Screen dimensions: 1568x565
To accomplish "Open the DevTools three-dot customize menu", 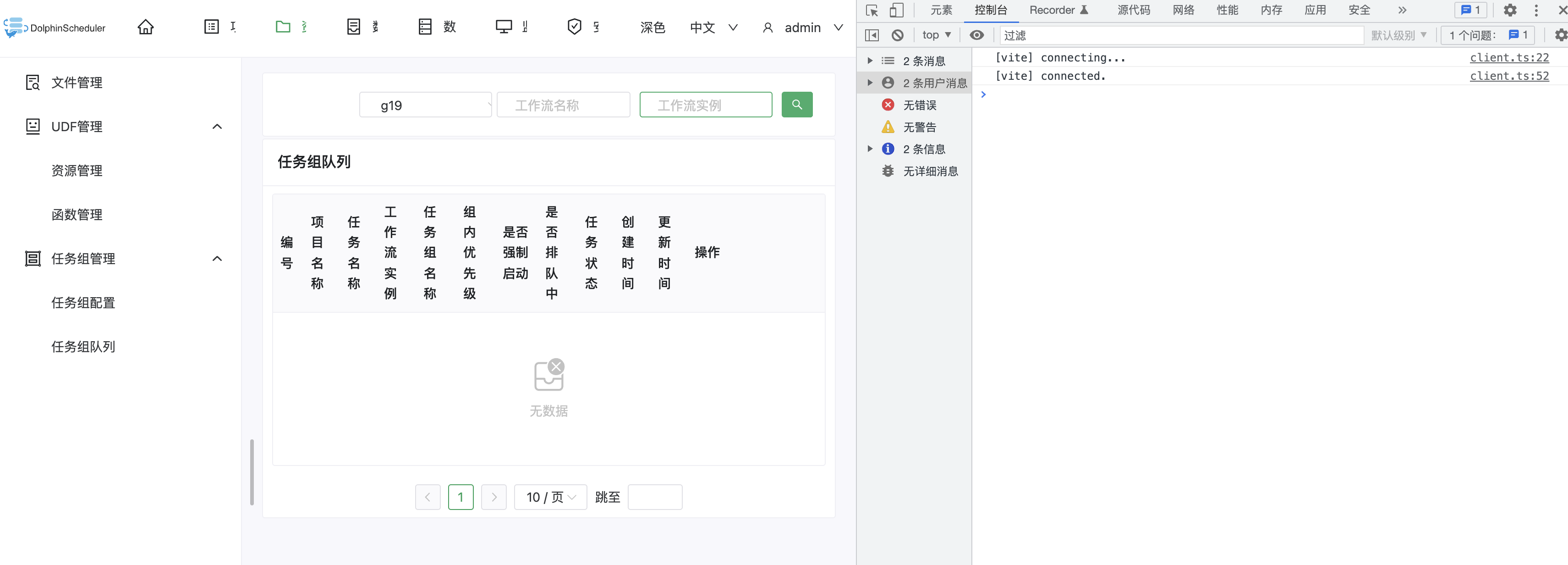I will coord(1536,11).
